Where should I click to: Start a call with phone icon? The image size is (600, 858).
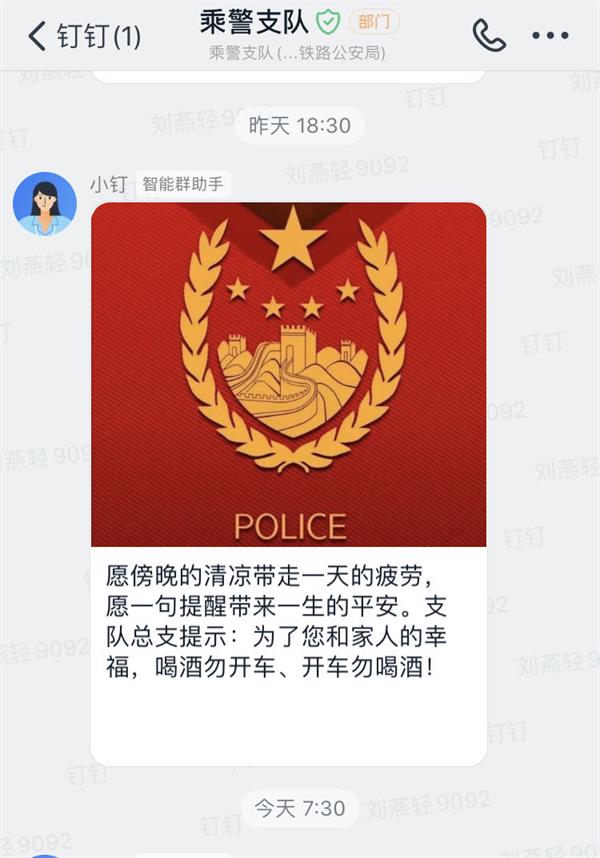[489, 36]
